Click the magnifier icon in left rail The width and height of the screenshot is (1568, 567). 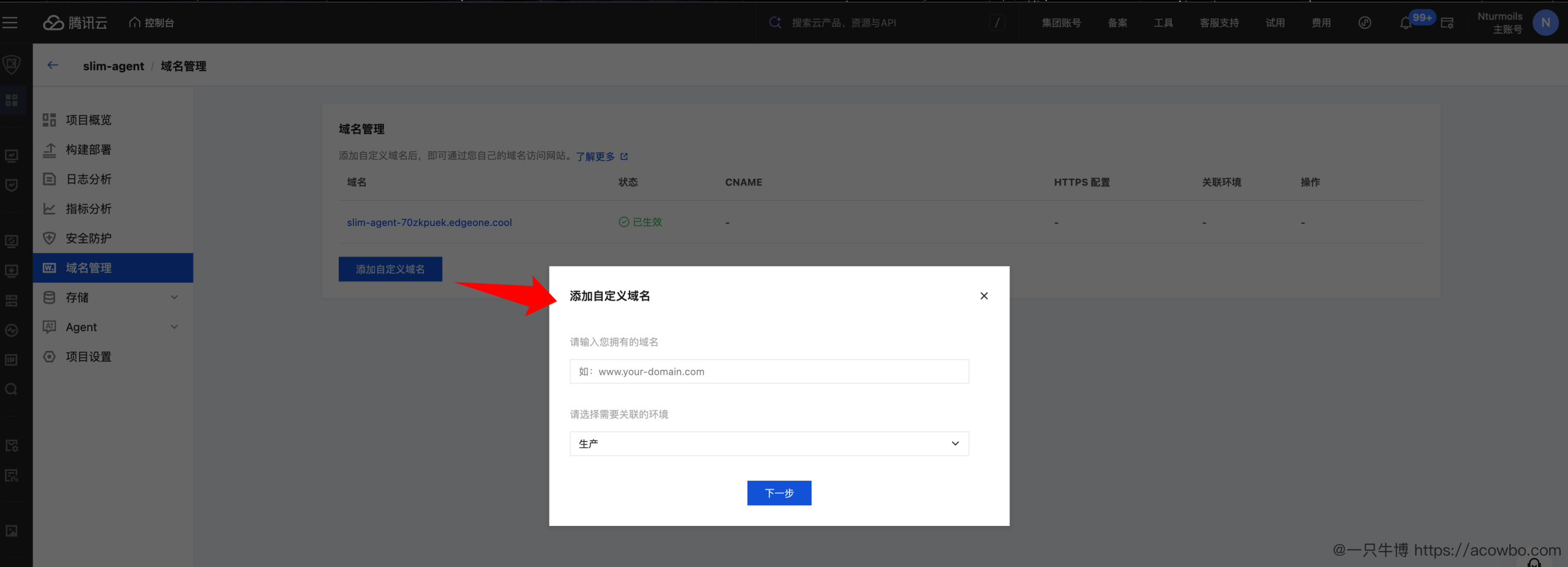pos(12,389)
